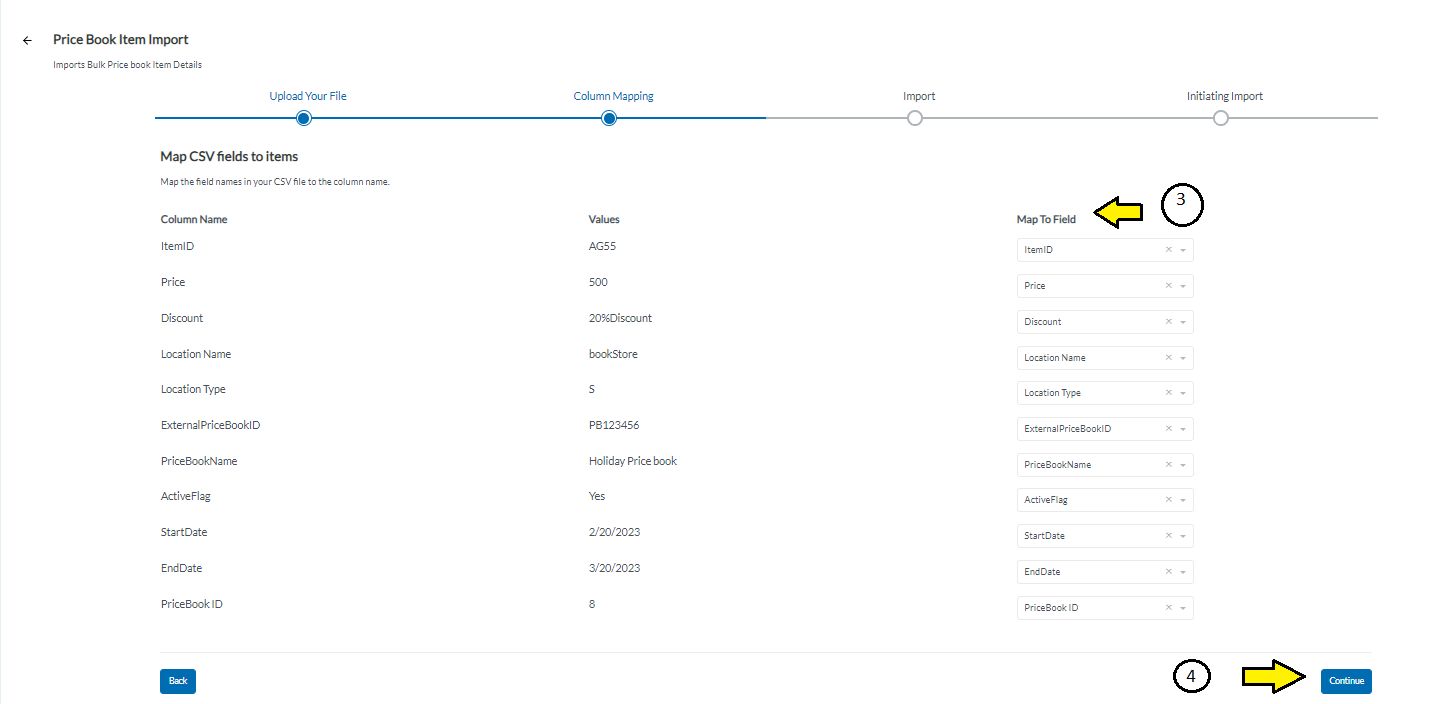Select the Import step label
This screenshot has width=1453, height=704.
tap(919, 96)
